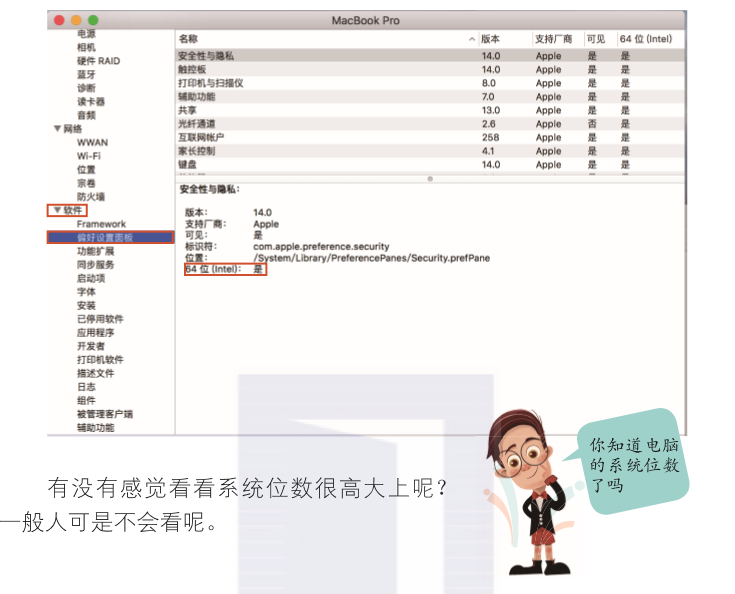The width and height of the screenshot is (735, 594).
Task: Select Framework under 软件
Action: (101, 224)
